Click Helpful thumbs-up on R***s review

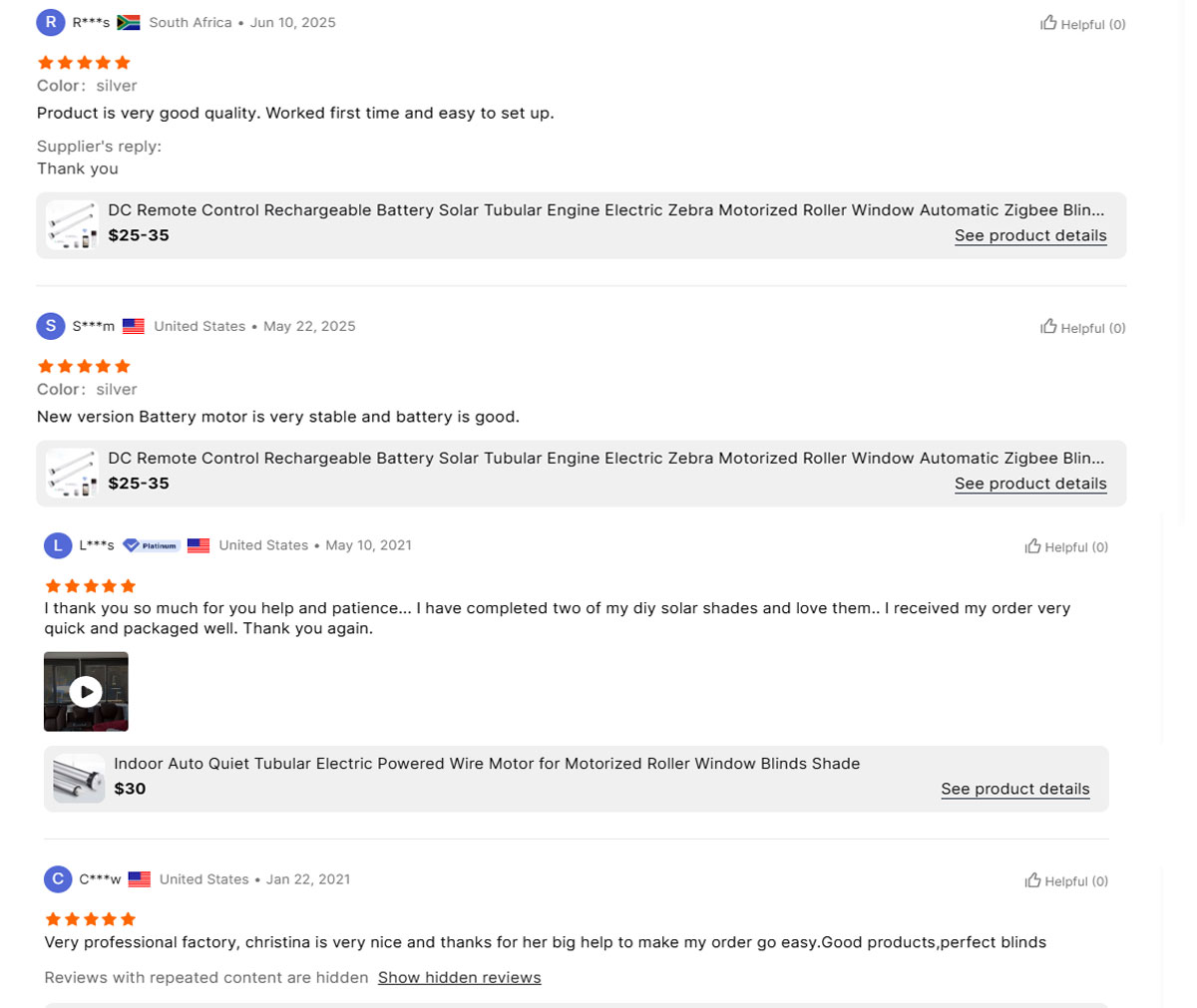1082,24
